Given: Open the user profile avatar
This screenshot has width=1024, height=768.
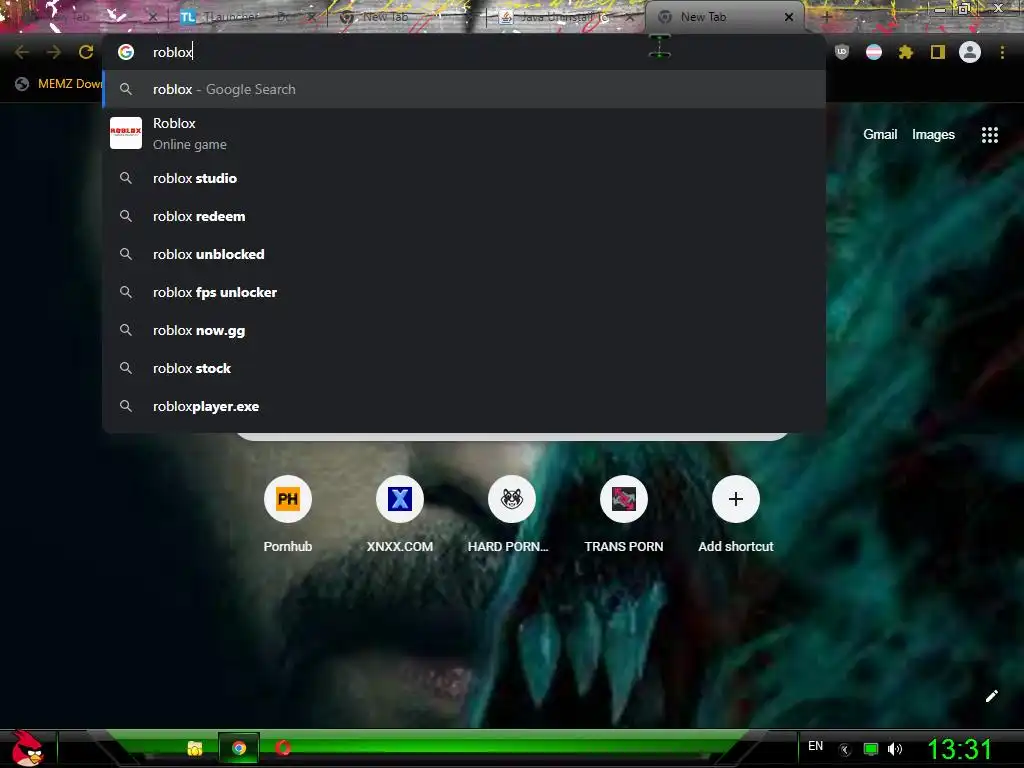Looking at the screenshot, I should coord(970,52).
